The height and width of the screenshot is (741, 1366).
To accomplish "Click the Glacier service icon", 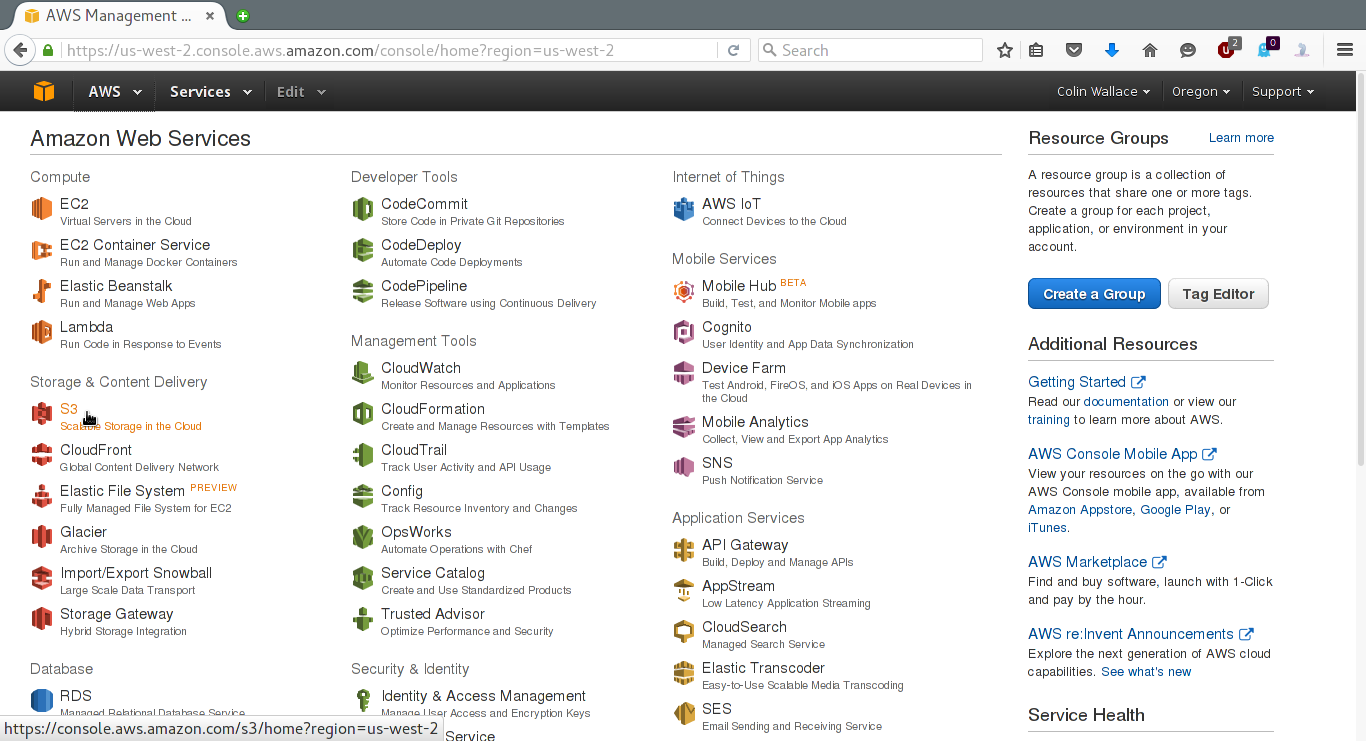I will [x=41, y=537].
